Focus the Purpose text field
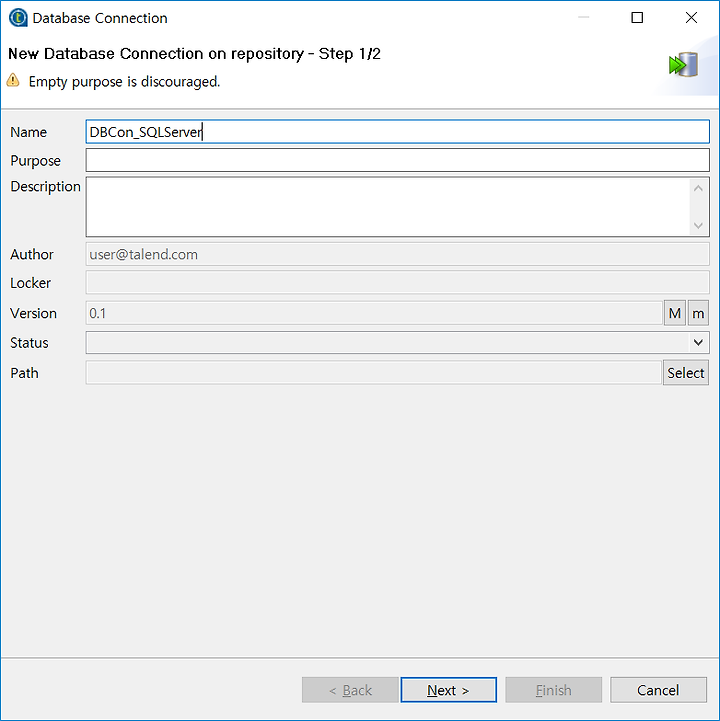Image resolution: width=720 pixels, height=721 pixels. coord(397,160)
